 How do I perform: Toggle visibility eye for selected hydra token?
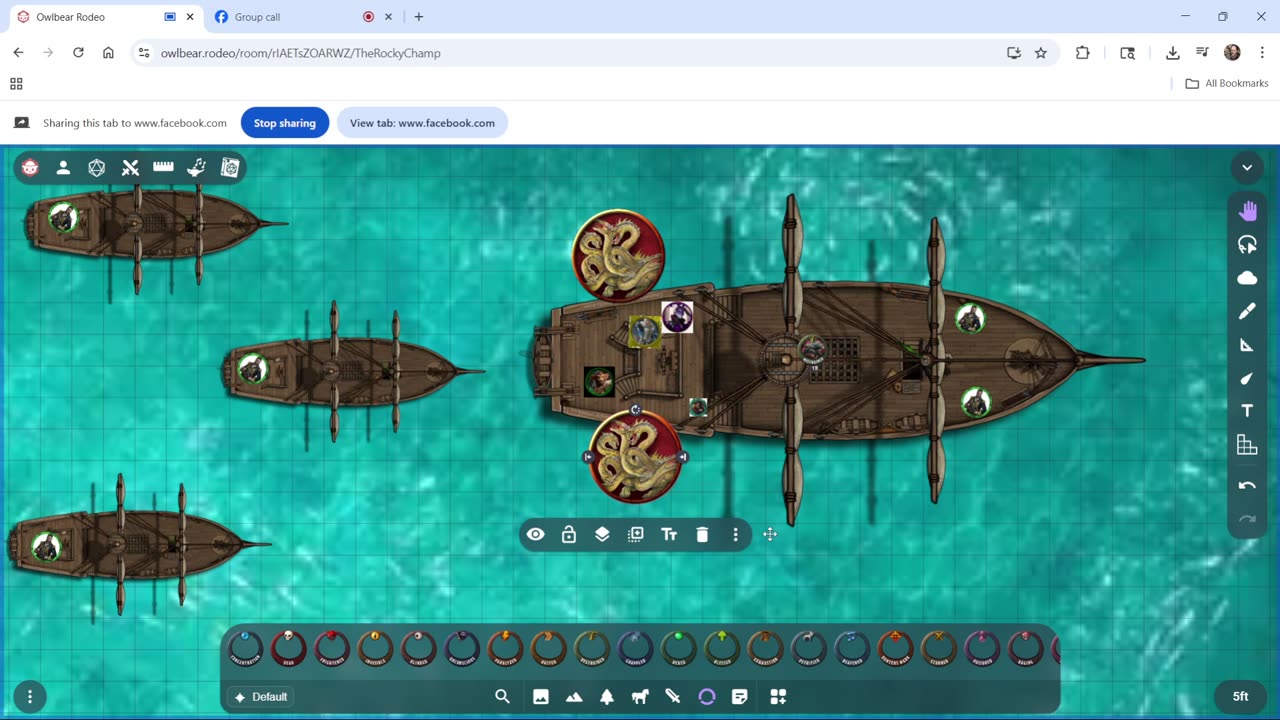(535, 535)
